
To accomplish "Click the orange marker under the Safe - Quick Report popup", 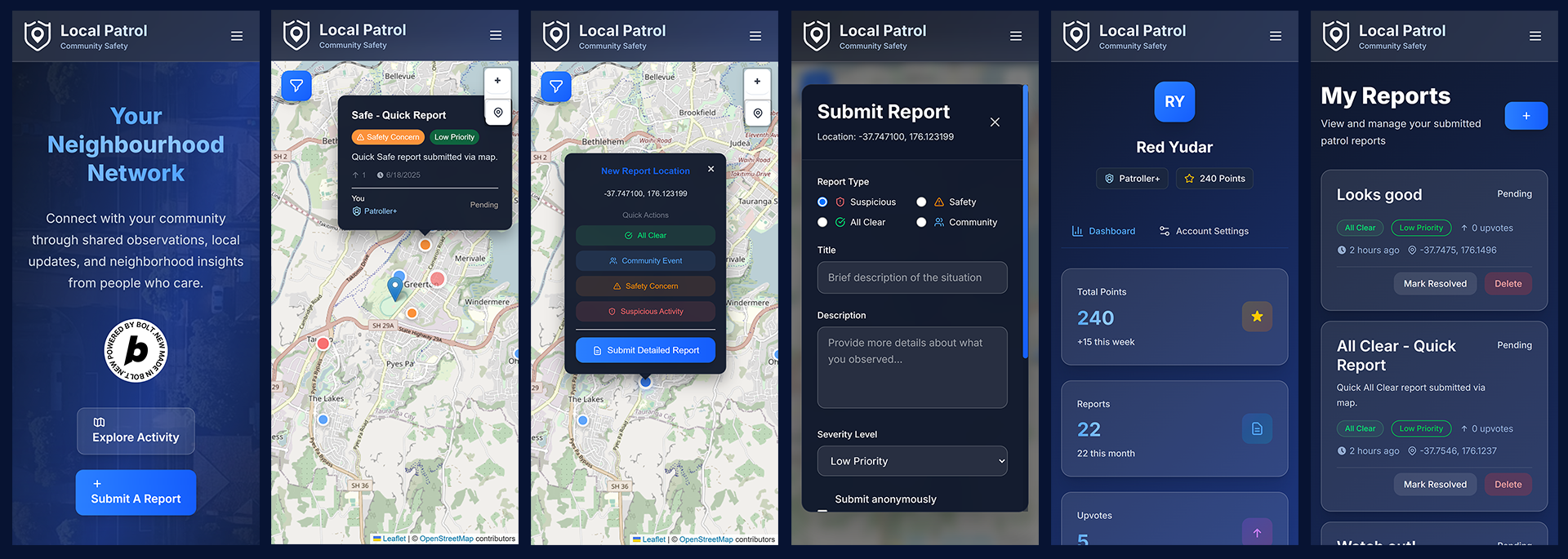I will click(x=425, y=244).
